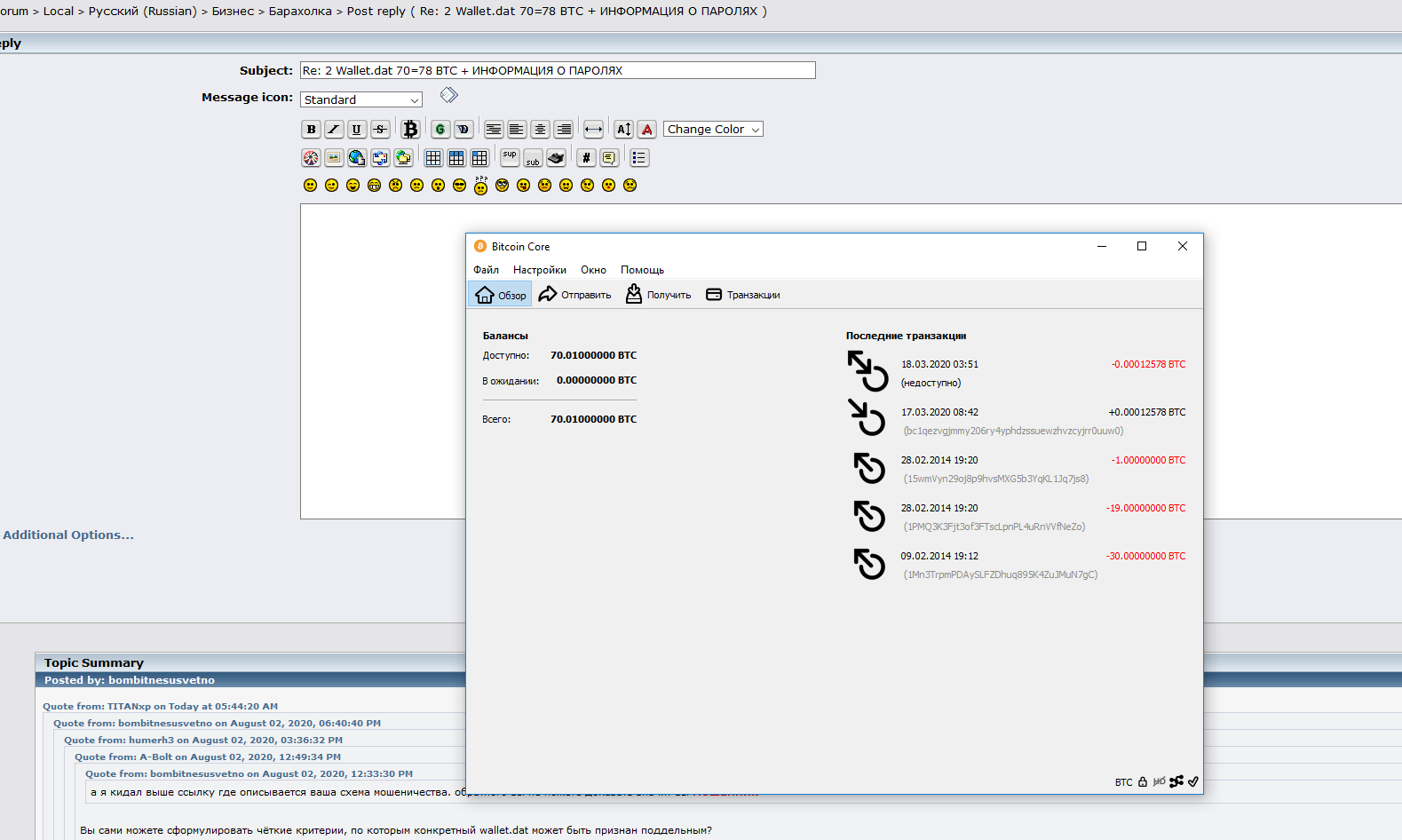
Task: Click the red font face button
Action: point(647,130)
